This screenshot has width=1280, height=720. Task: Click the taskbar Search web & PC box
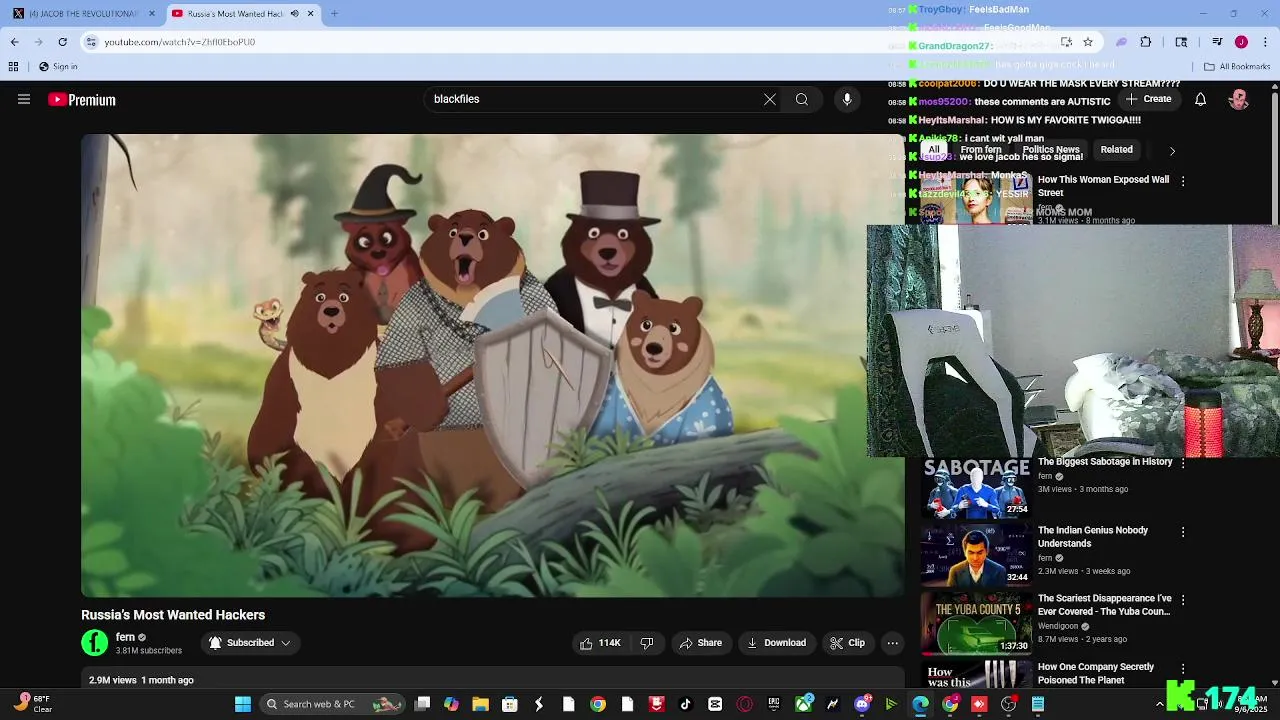[x=332, y=704]
